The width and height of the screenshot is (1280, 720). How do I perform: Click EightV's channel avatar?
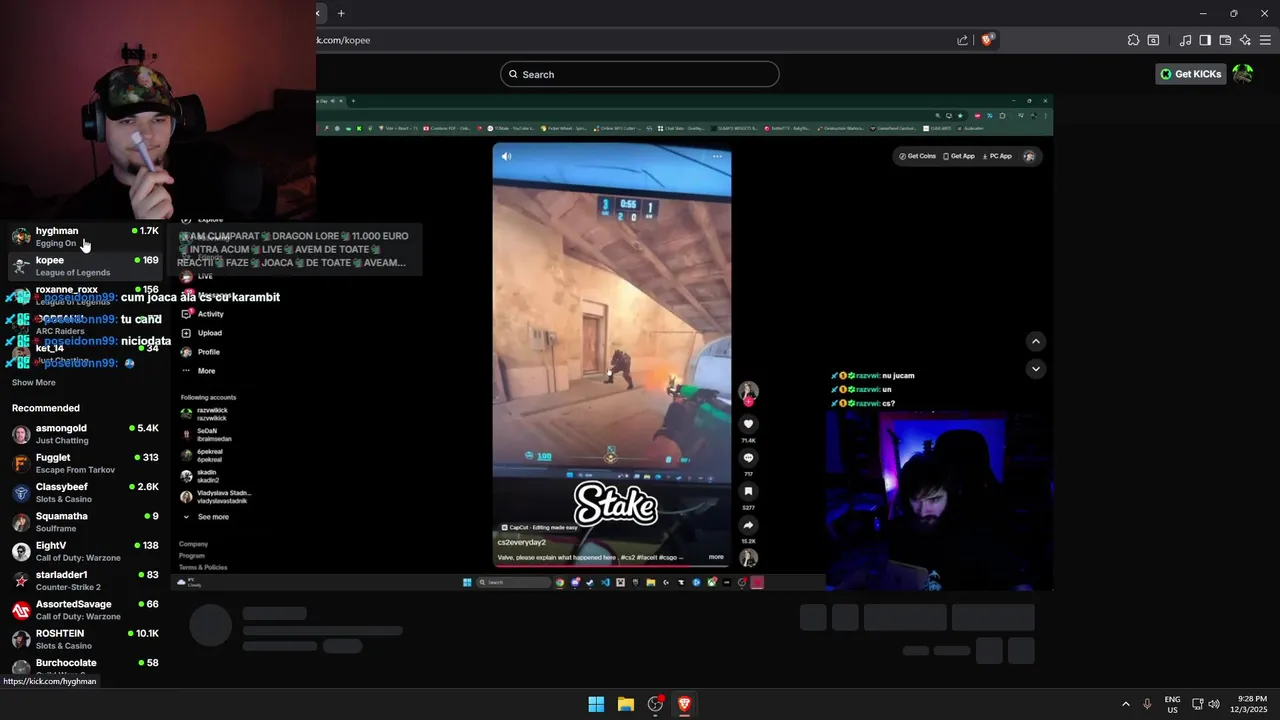point(21,551)
